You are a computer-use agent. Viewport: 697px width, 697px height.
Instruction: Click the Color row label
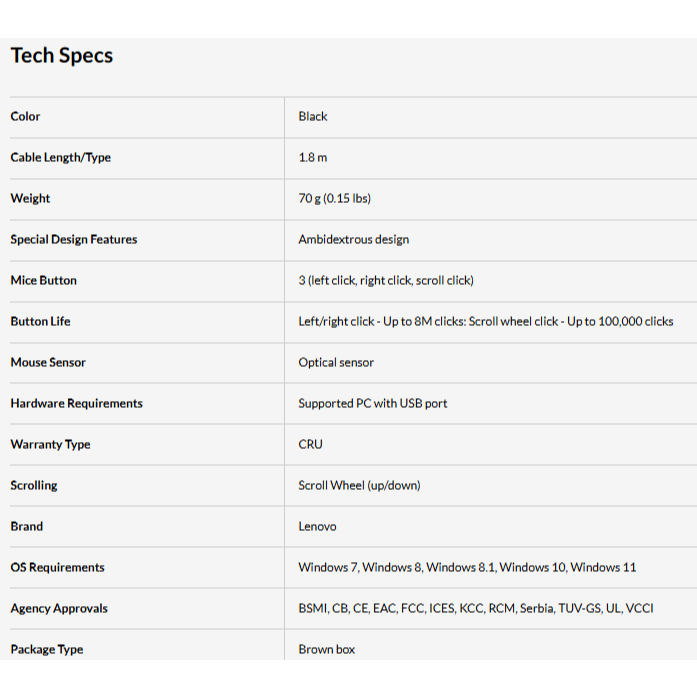(x=26, y=117)
